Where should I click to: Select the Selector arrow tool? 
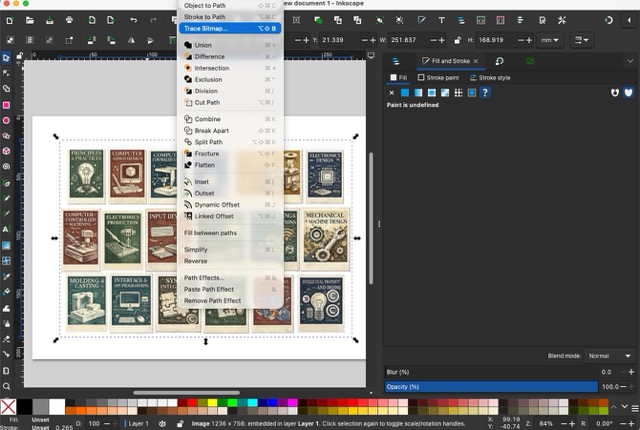(x=6, y=57)
